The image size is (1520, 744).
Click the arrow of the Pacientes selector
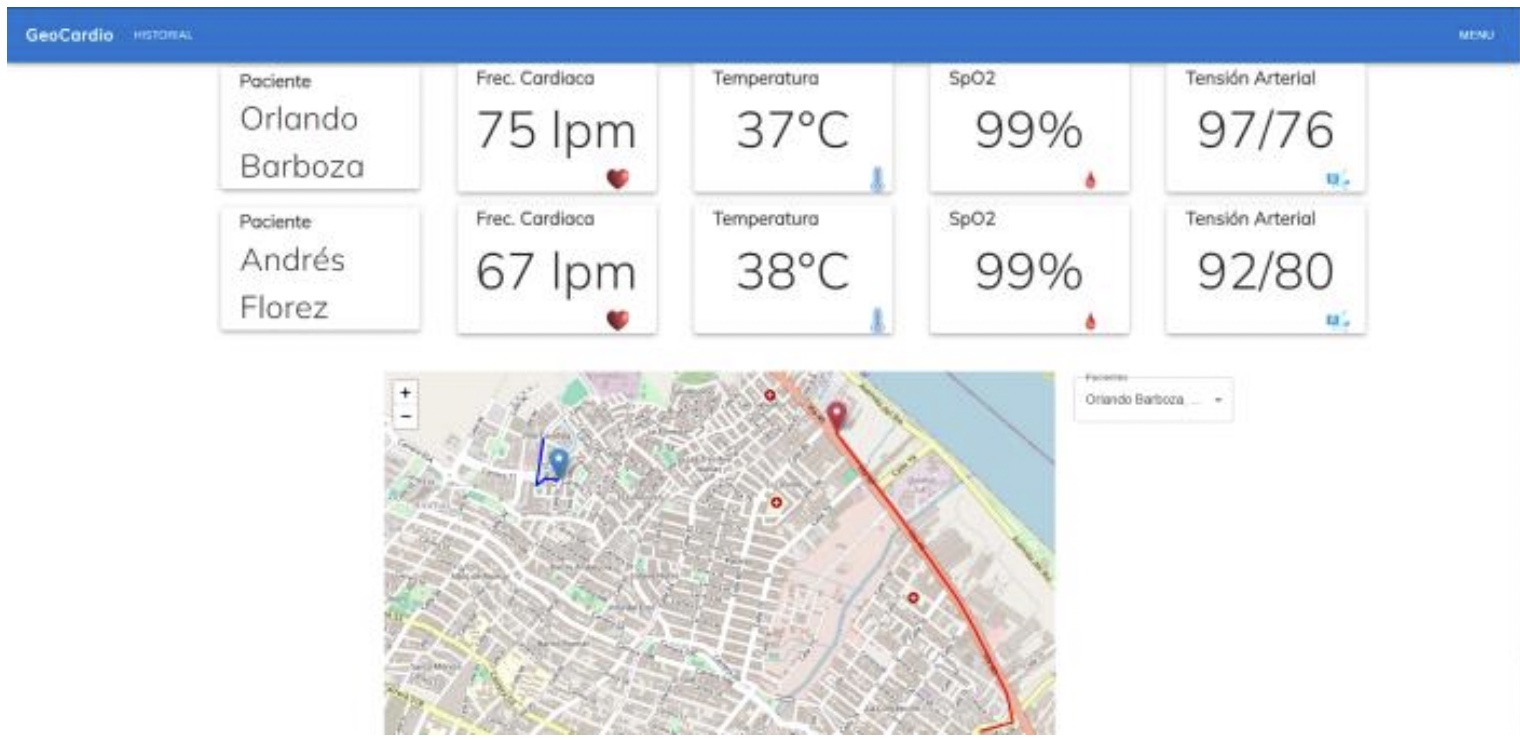(x=1218, y=399)
